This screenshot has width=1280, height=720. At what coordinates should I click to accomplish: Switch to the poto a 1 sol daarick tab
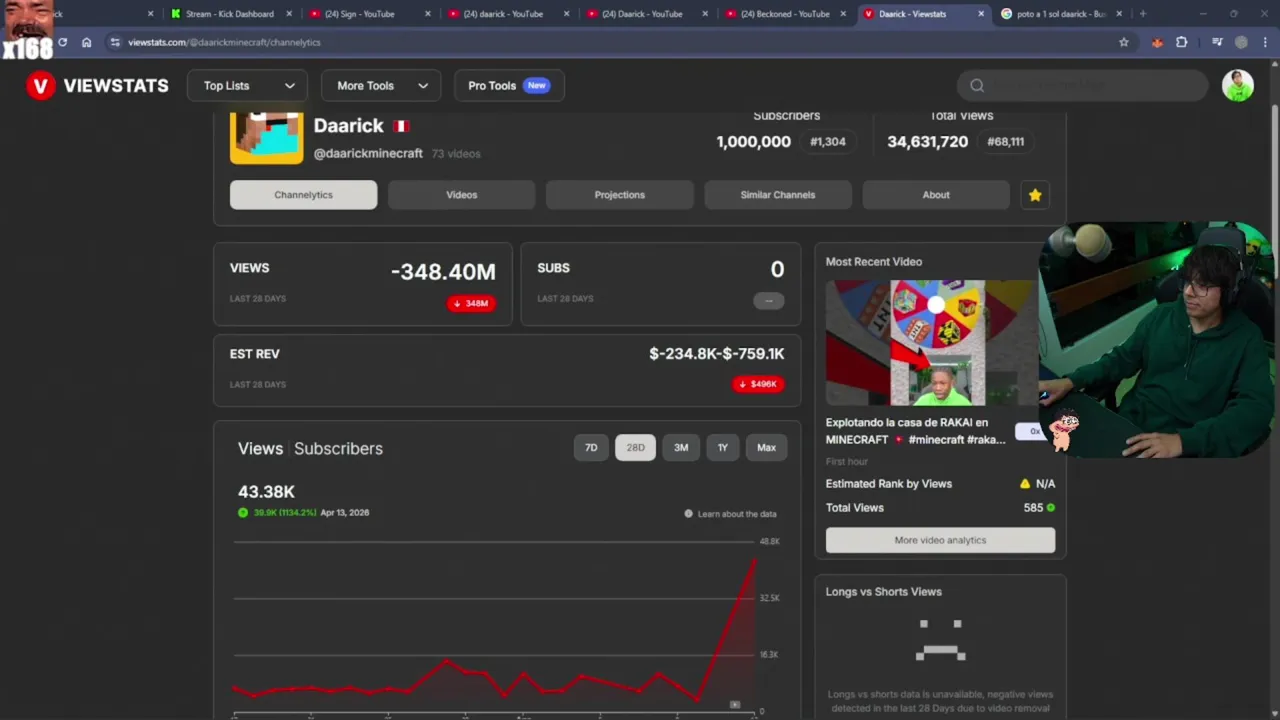pos(1060,14)
